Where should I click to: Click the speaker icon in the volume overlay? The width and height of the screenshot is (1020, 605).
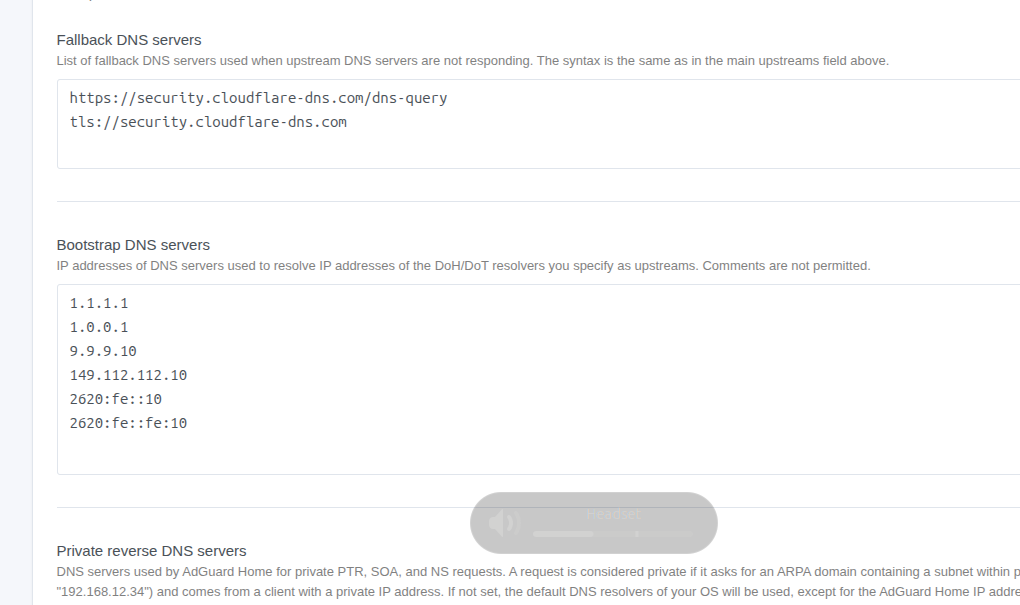(x=503, y=522)
